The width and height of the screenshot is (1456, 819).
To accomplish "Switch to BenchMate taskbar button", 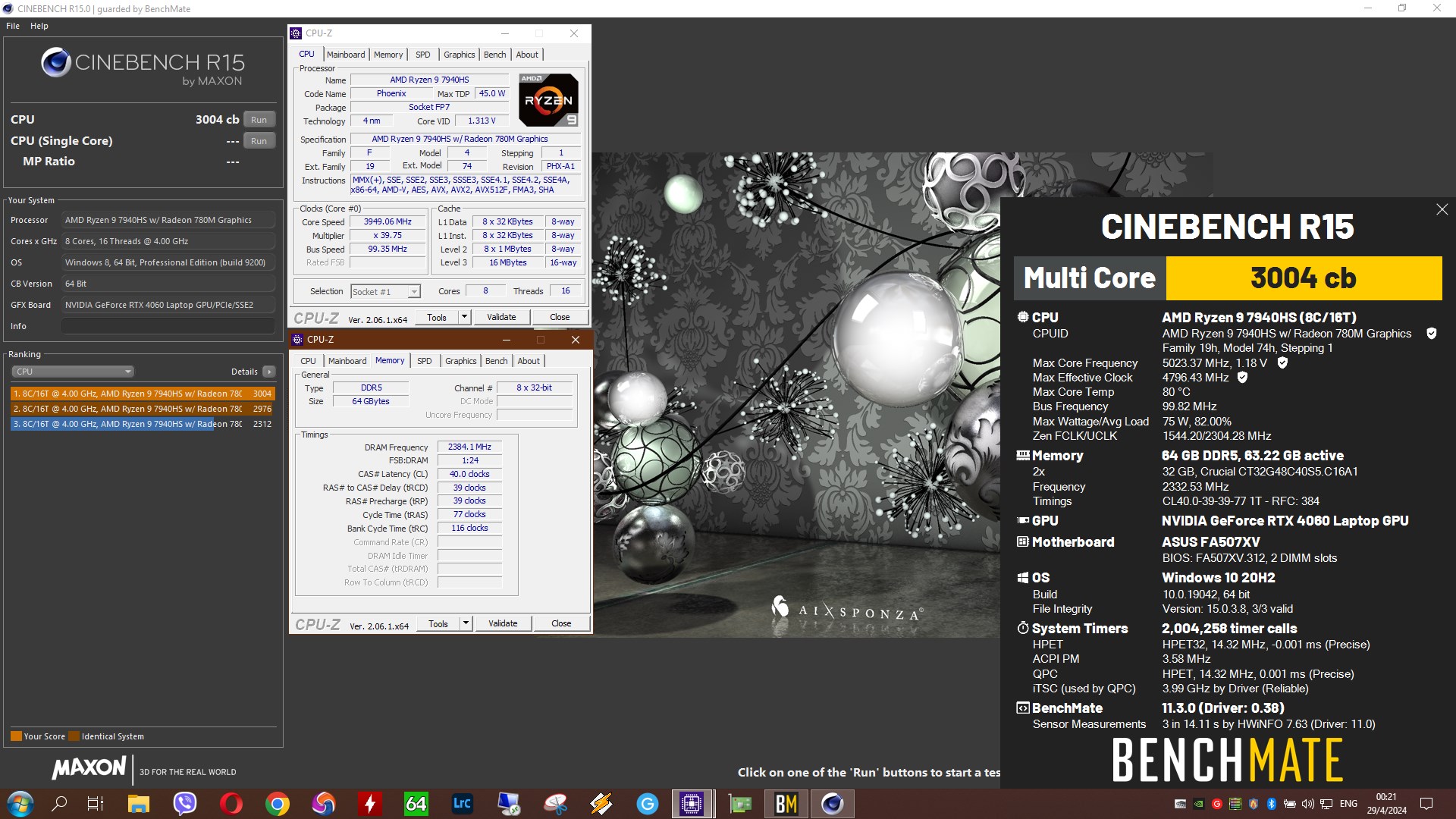I will [786, 804].
